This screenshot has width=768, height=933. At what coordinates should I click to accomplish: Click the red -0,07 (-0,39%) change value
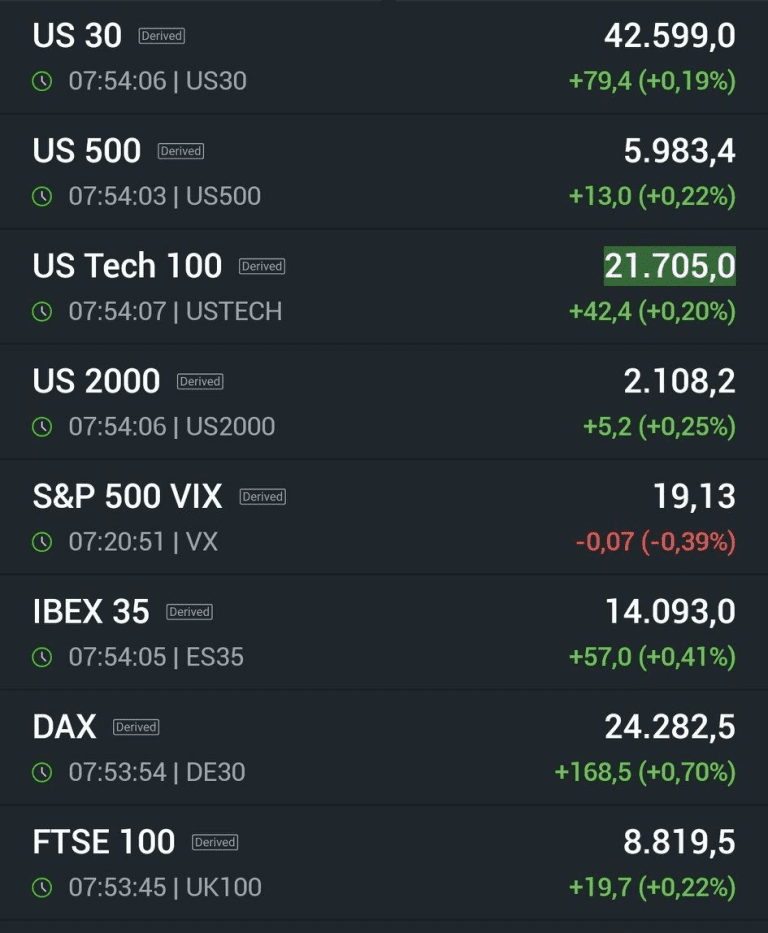tap(655, 542)
